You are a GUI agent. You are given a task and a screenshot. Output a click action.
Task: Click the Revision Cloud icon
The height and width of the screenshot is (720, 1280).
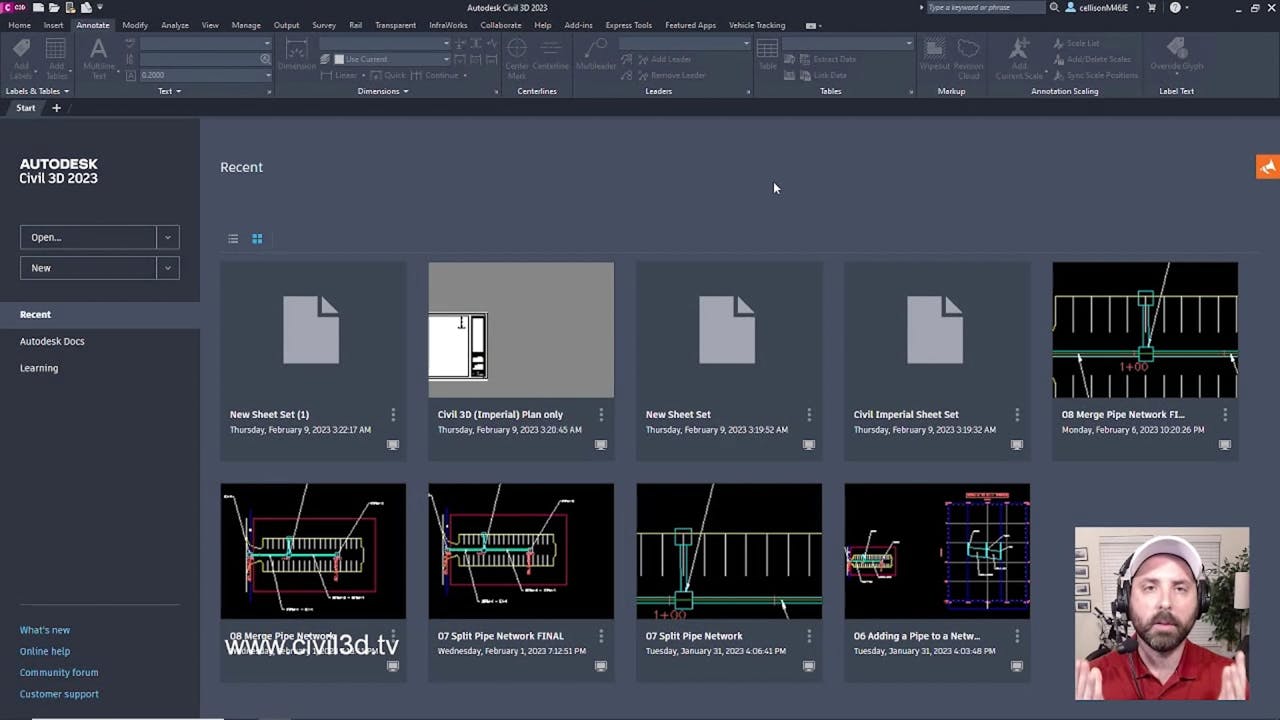pyautogui.click(x=968, y=58)
